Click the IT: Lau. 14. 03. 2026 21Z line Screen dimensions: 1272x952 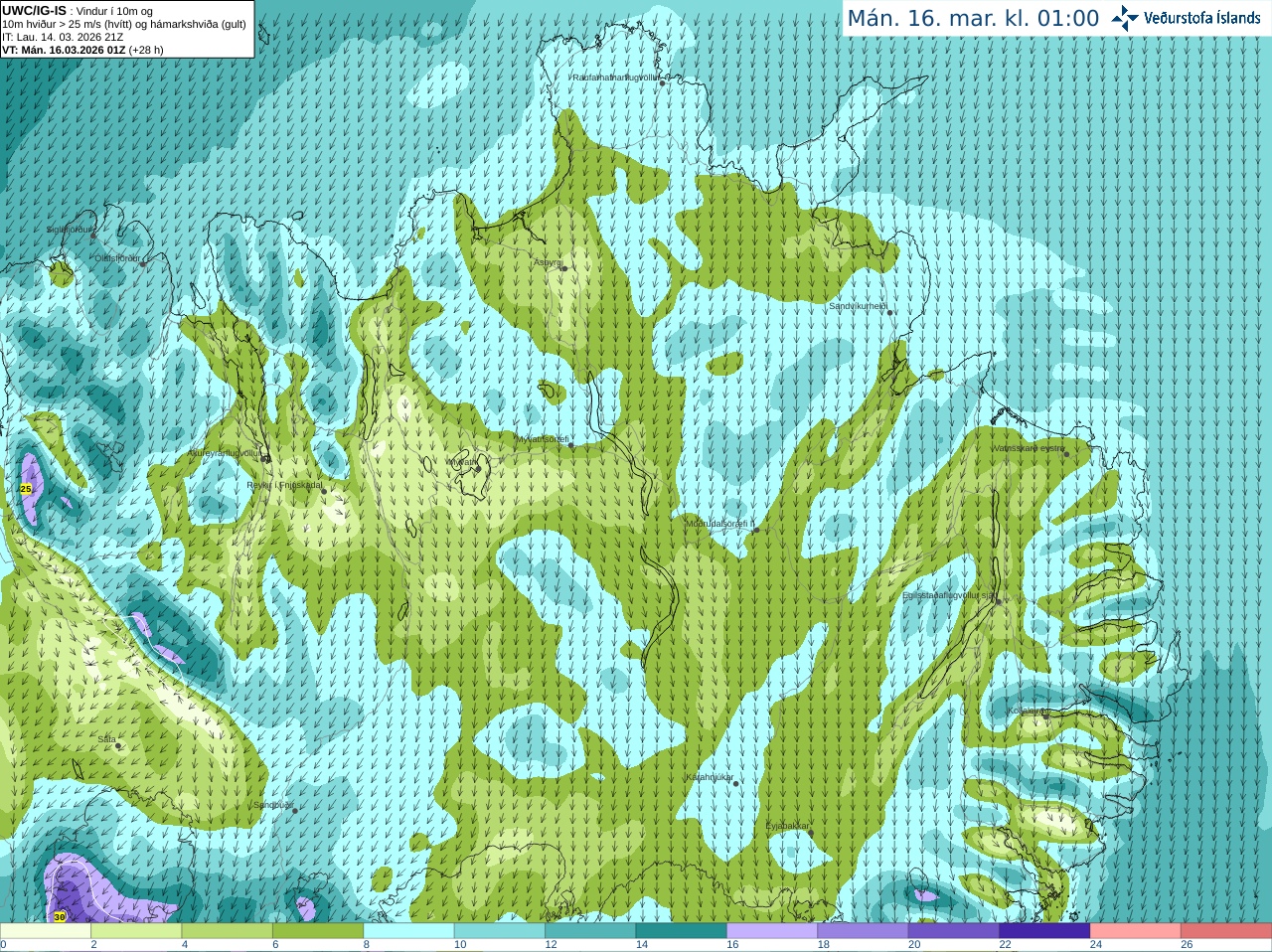coord(63,37)
